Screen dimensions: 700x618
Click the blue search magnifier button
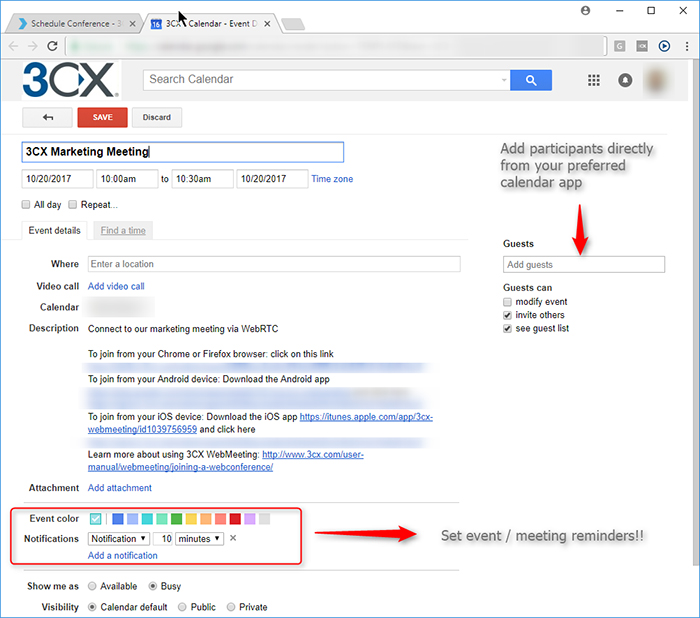tap(531, 80)
